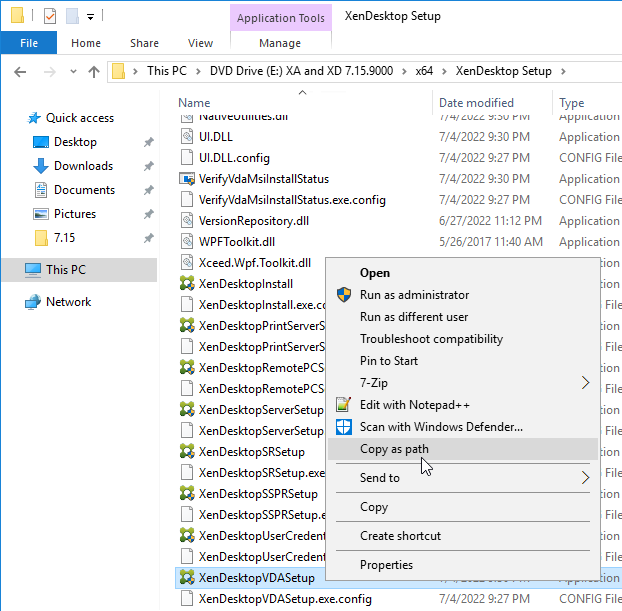The height and width of the screenshot is (611, 622).
Task: Switch to the View ribbon tab
Action: click(200, 43)
